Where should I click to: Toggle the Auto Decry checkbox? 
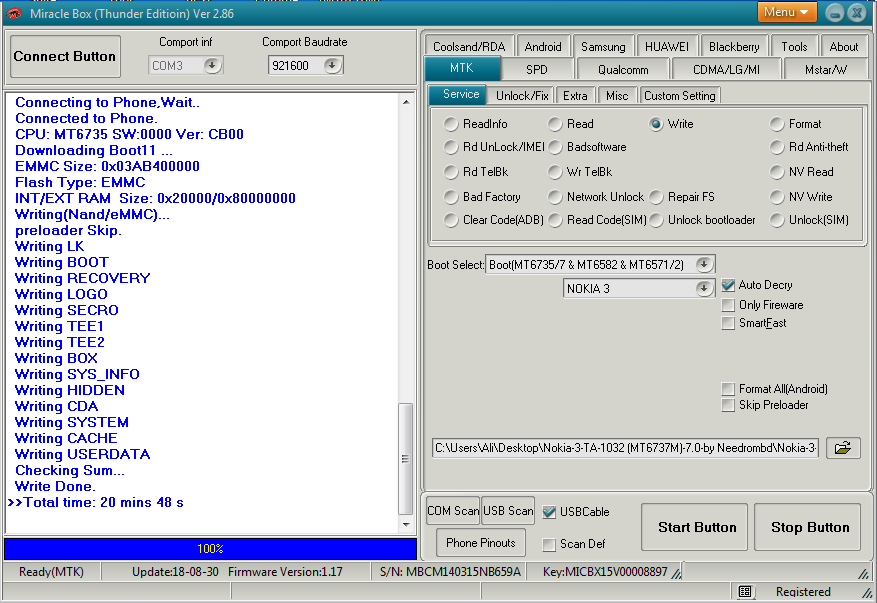pos(728,285)
